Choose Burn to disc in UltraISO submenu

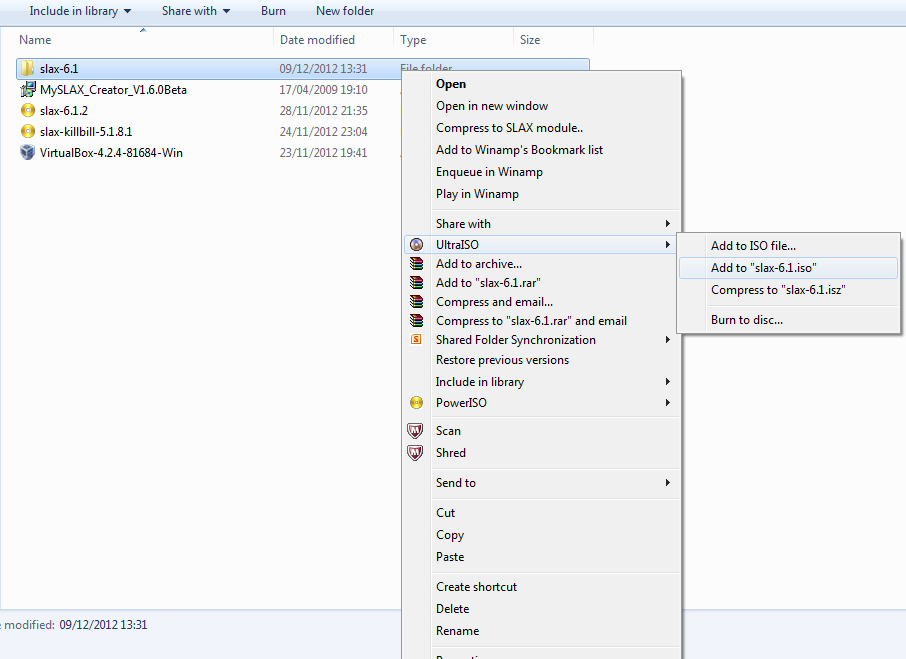pyautogui.click(x=747, y=320)
